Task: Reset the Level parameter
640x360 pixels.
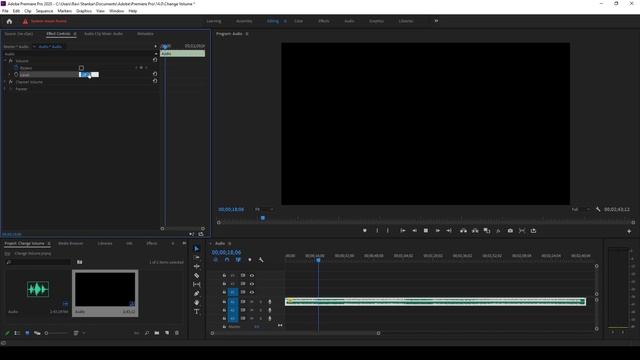Action: [x=155, y=74]
